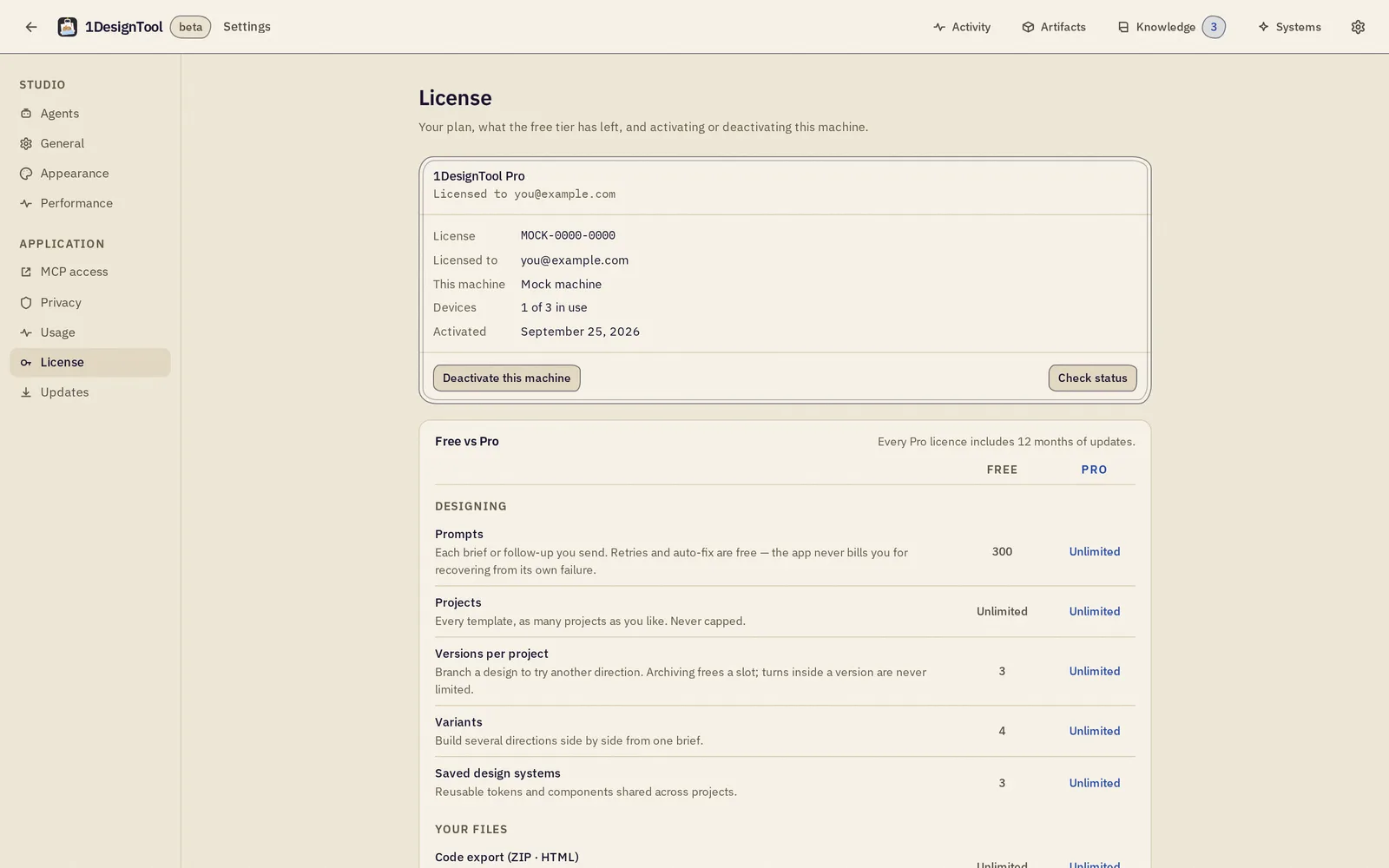Click the 12 months of updates note
Image resolution: width=1389 pixels, height=868 pixels.
coord(1006,442)
